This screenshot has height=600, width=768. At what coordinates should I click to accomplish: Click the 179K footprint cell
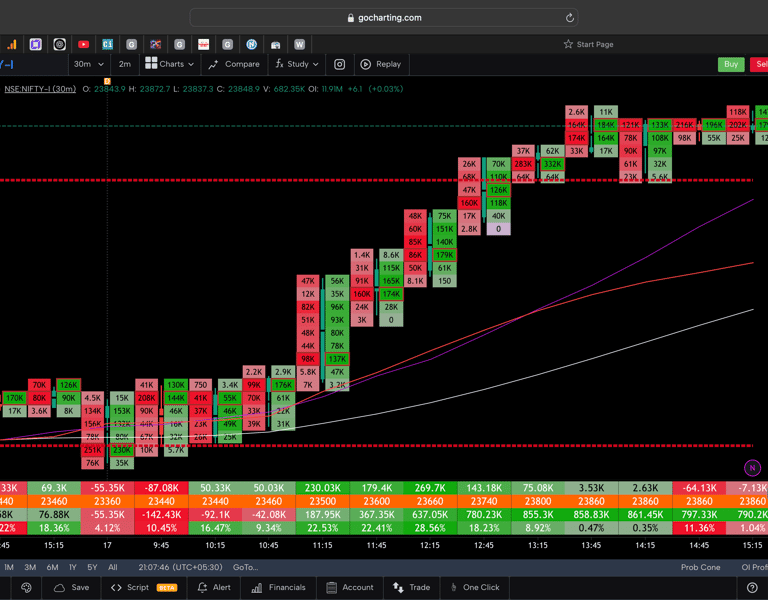(x=444, y=255)
